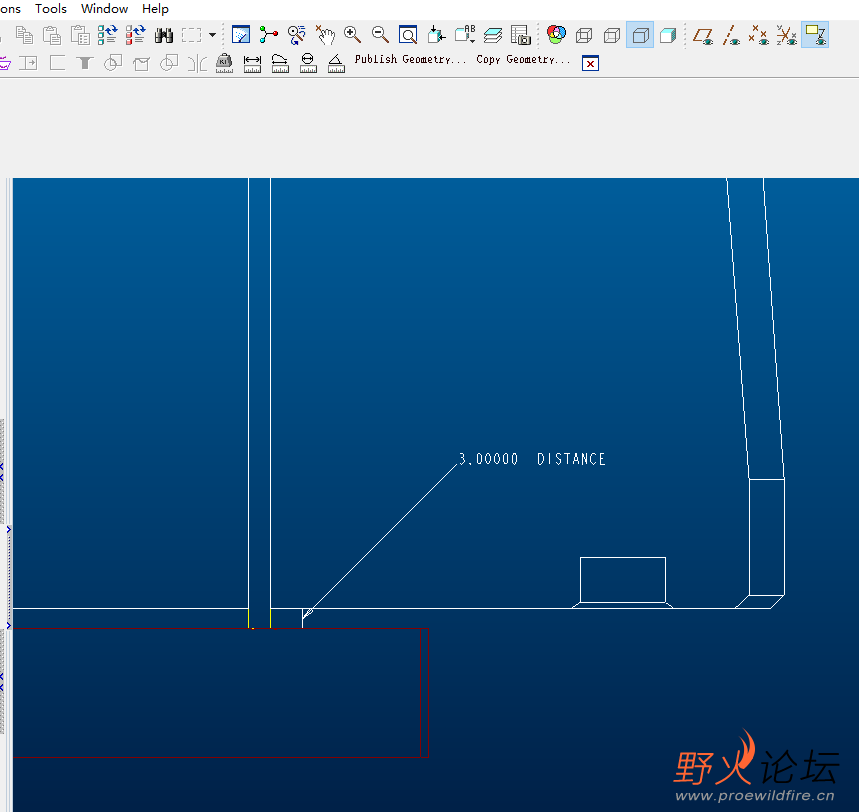Open the View Manager icon
859x812 pixels.
[x=520, y=35]
